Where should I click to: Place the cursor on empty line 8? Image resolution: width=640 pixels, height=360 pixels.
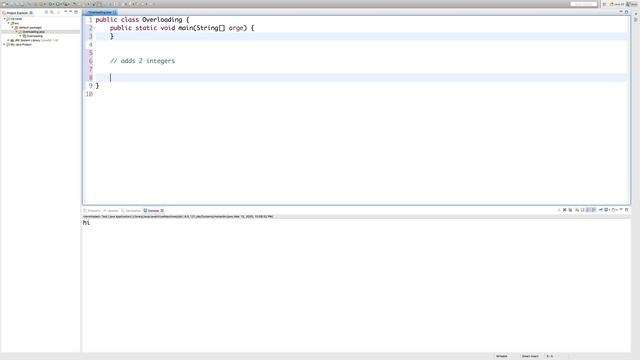click(362, 78)
